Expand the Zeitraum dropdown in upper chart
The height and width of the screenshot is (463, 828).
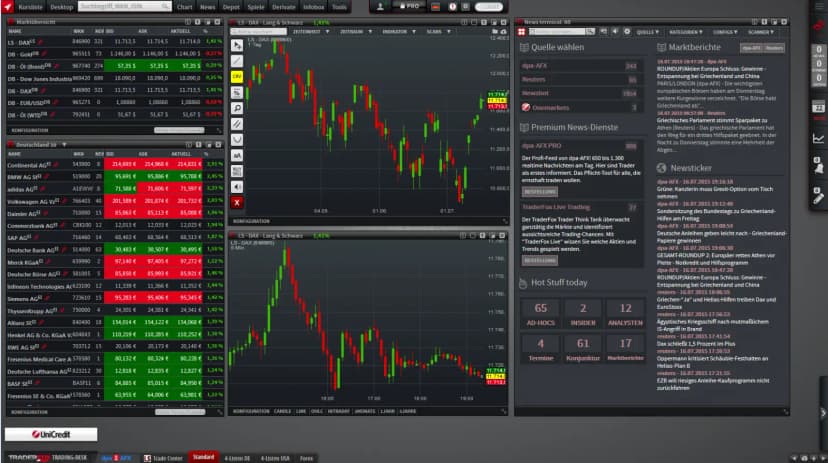pyautogui.click(x=356, y=32)
